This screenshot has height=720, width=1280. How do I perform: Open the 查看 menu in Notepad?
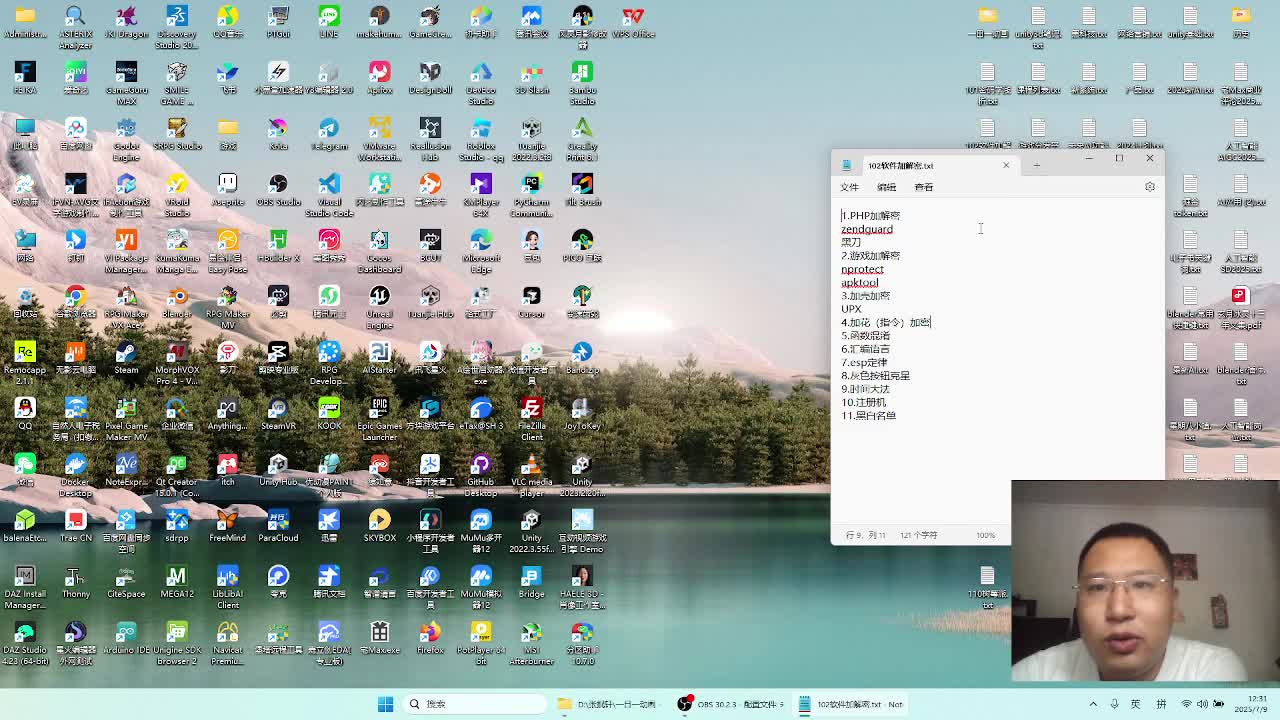923,187
